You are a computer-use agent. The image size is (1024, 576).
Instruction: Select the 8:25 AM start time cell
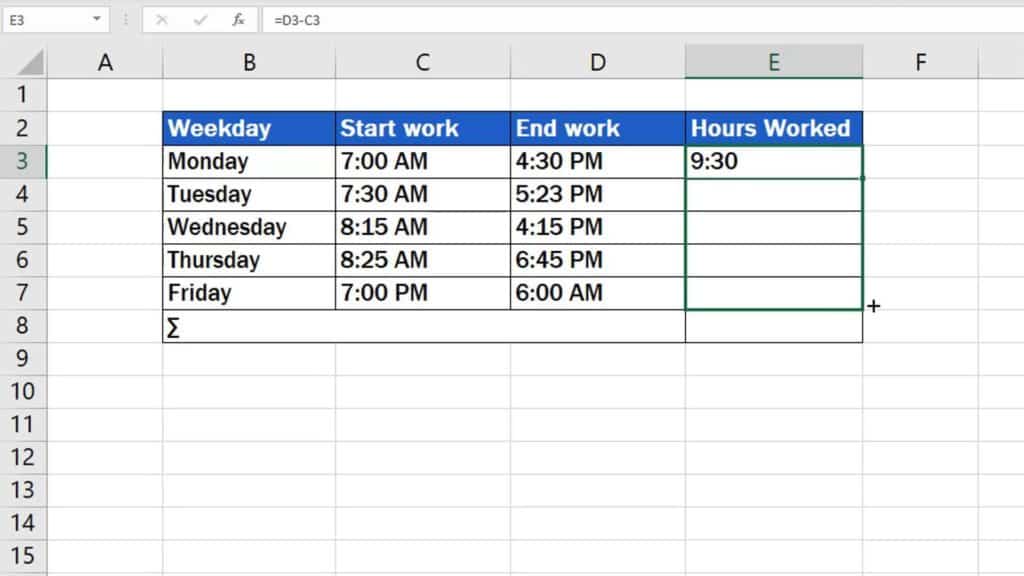[422, 260]
